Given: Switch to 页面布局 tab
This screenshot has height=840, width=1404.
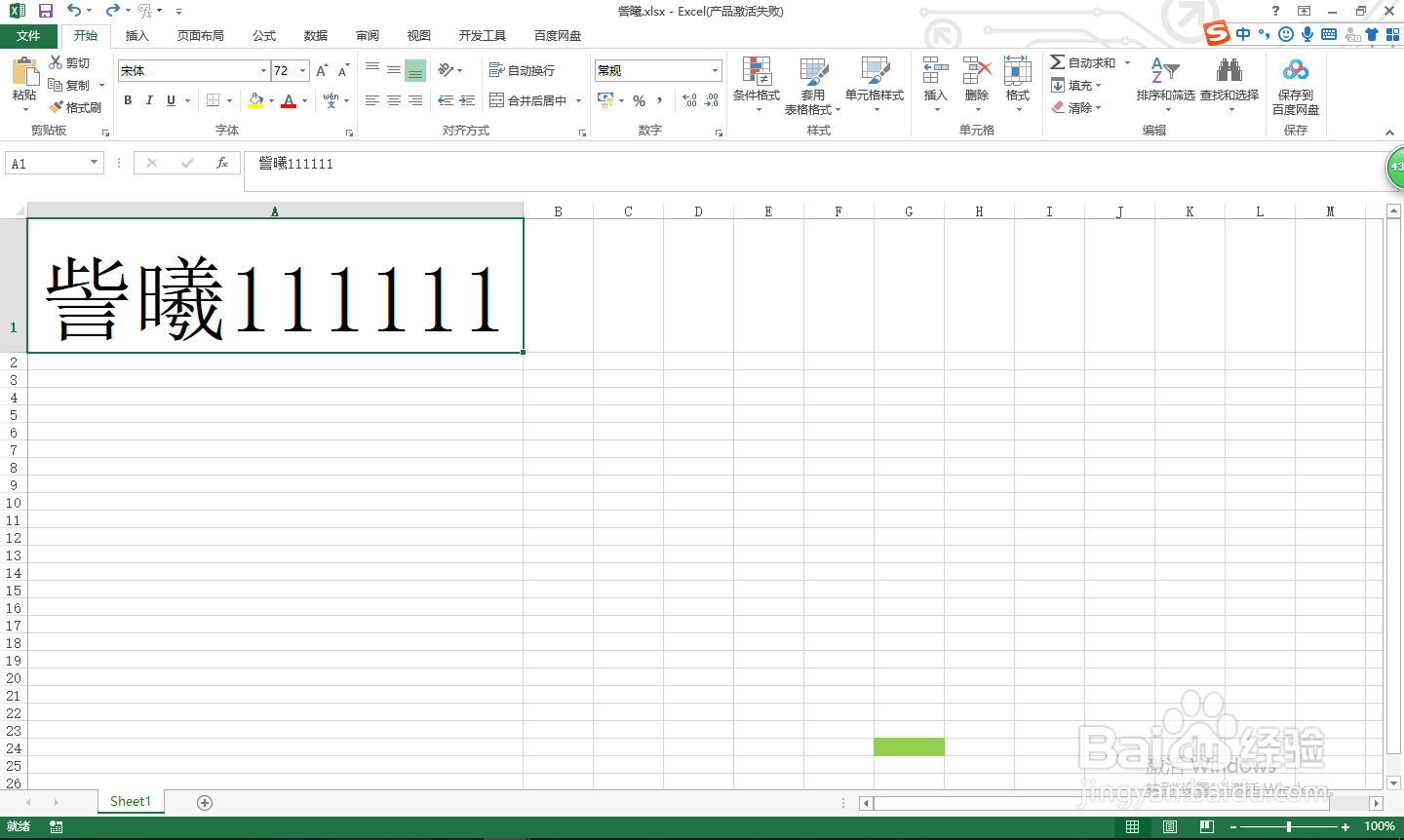Looking at the screenshot, I should click(x=201, y=36).
